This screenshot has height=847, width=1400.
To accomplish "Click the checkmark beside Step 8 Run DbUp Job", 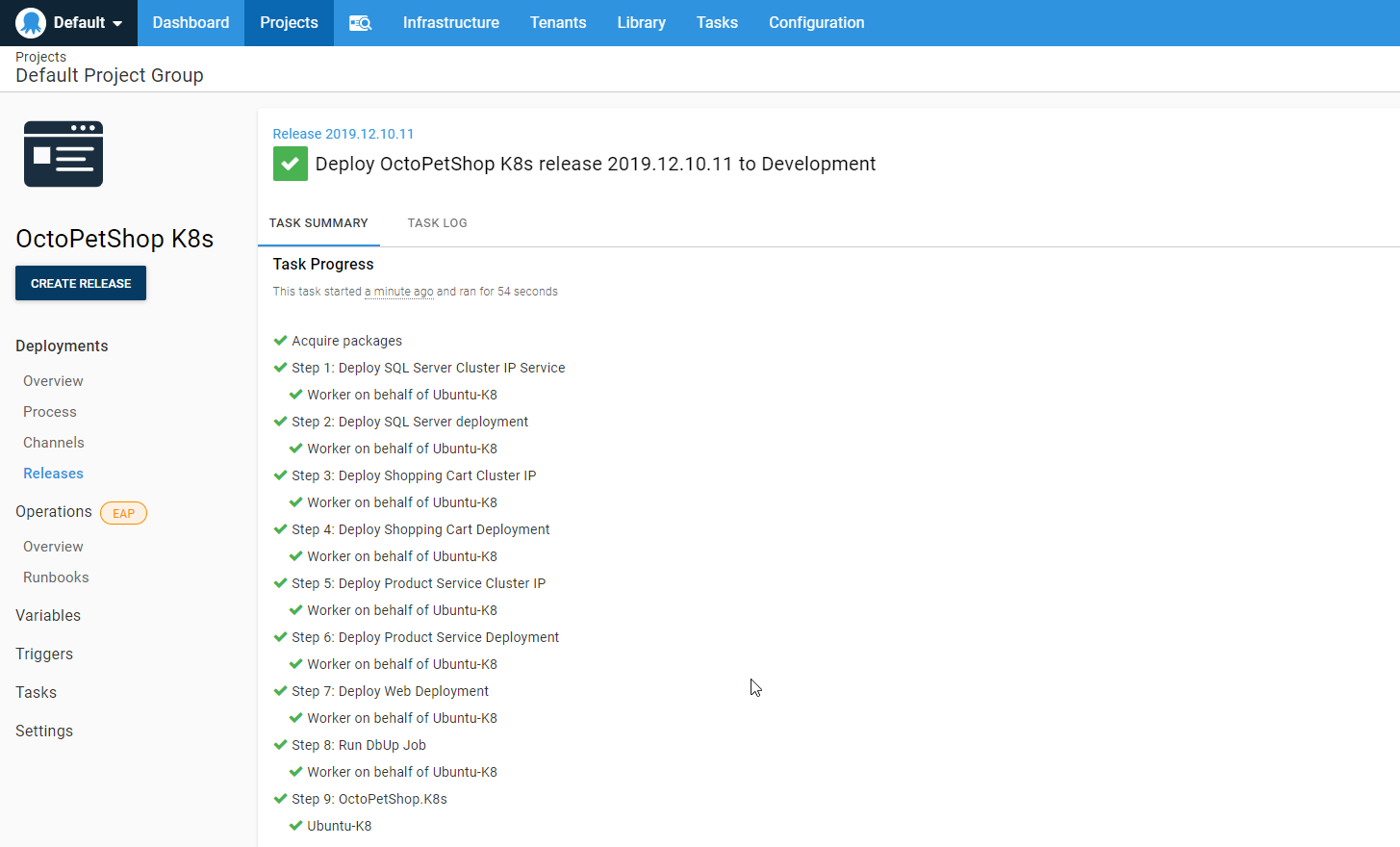I will [x=281, y=745].
